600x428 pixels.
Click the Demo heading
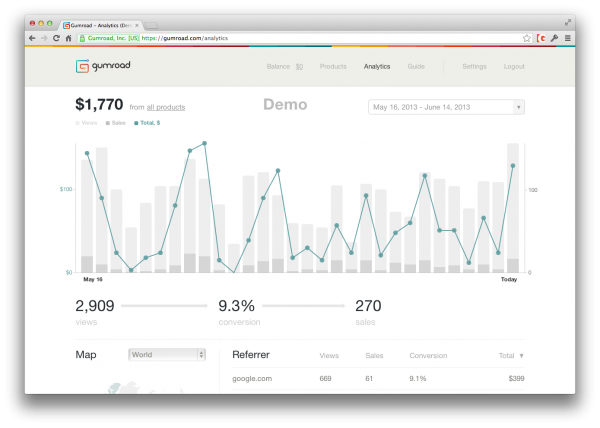(285, 104)
